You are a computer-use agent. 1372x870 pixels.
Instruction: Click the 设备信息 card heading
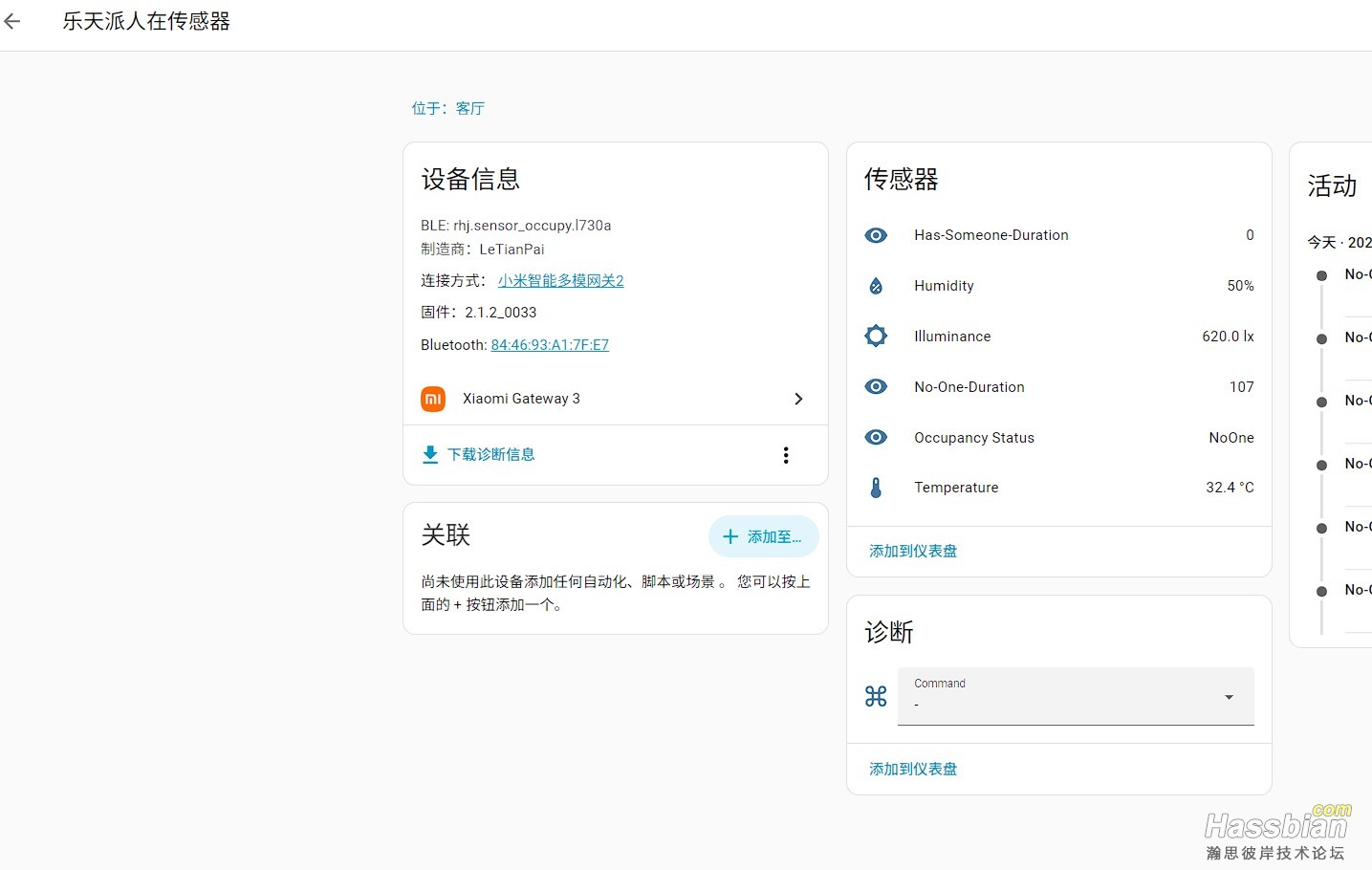pos(470,179)
